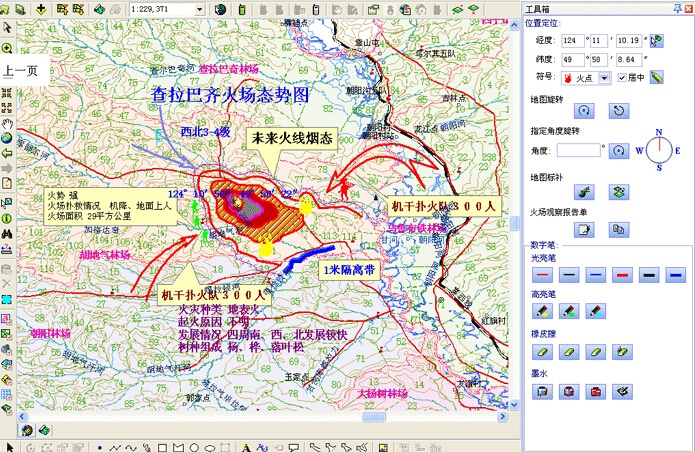
Task: Expand the 火点 symbol dropdown
Action: coord(608,78)
